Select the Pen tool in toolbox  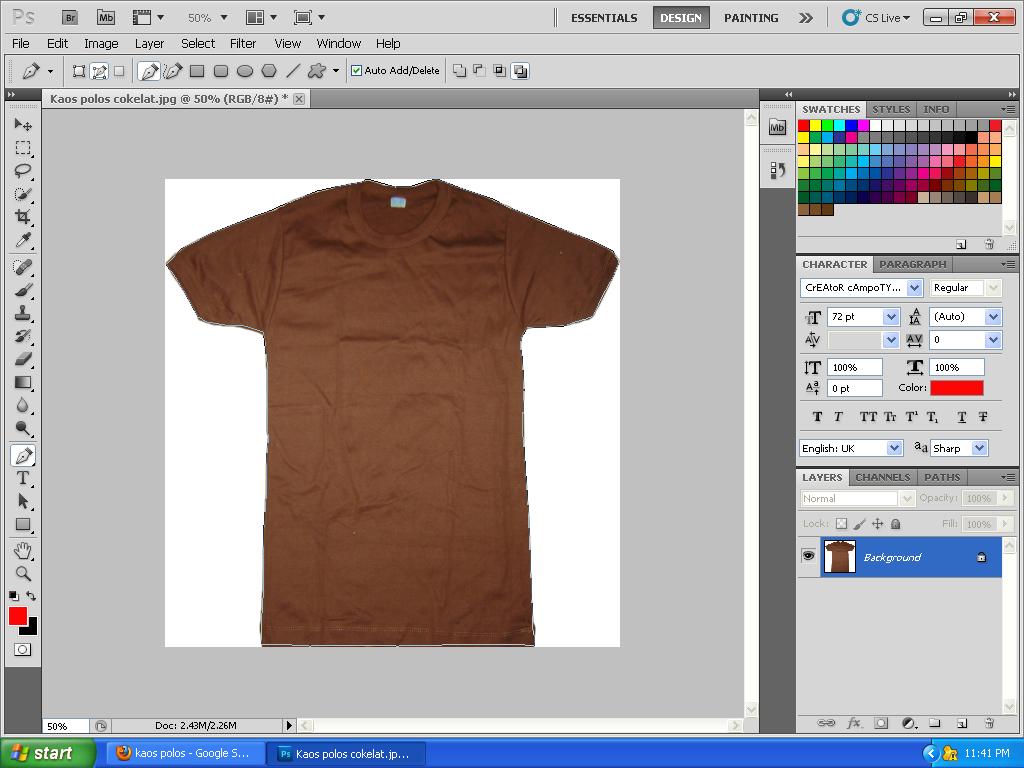coord(23,455)
